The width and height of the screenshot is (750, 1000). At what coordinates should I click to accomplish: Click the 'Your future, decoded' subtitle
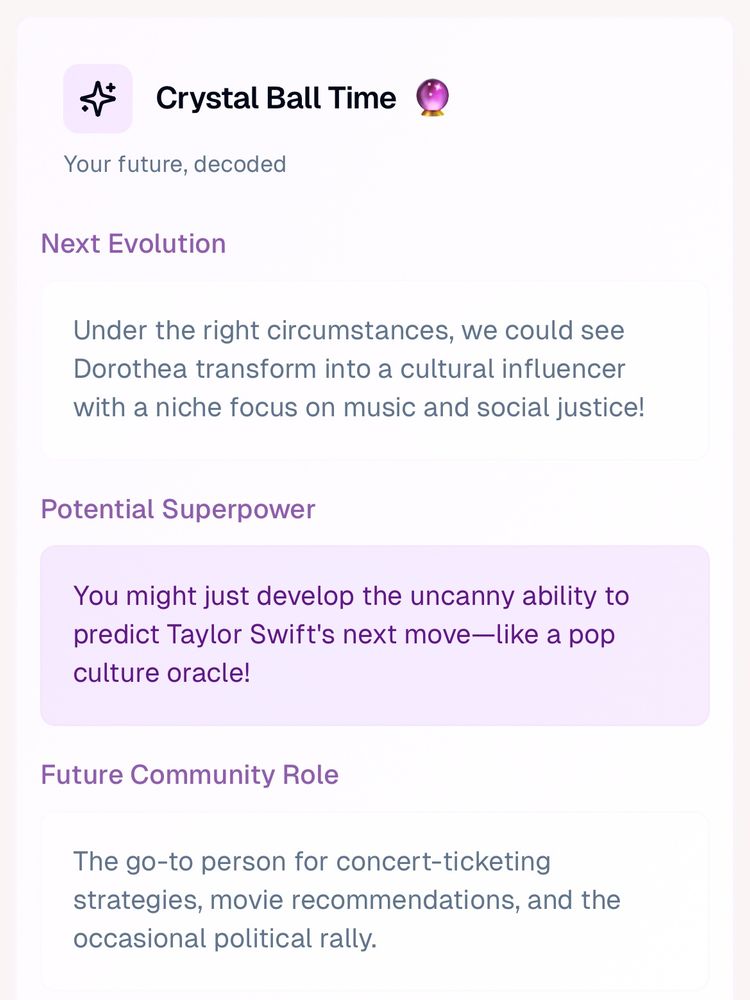[x=175, y=164]
